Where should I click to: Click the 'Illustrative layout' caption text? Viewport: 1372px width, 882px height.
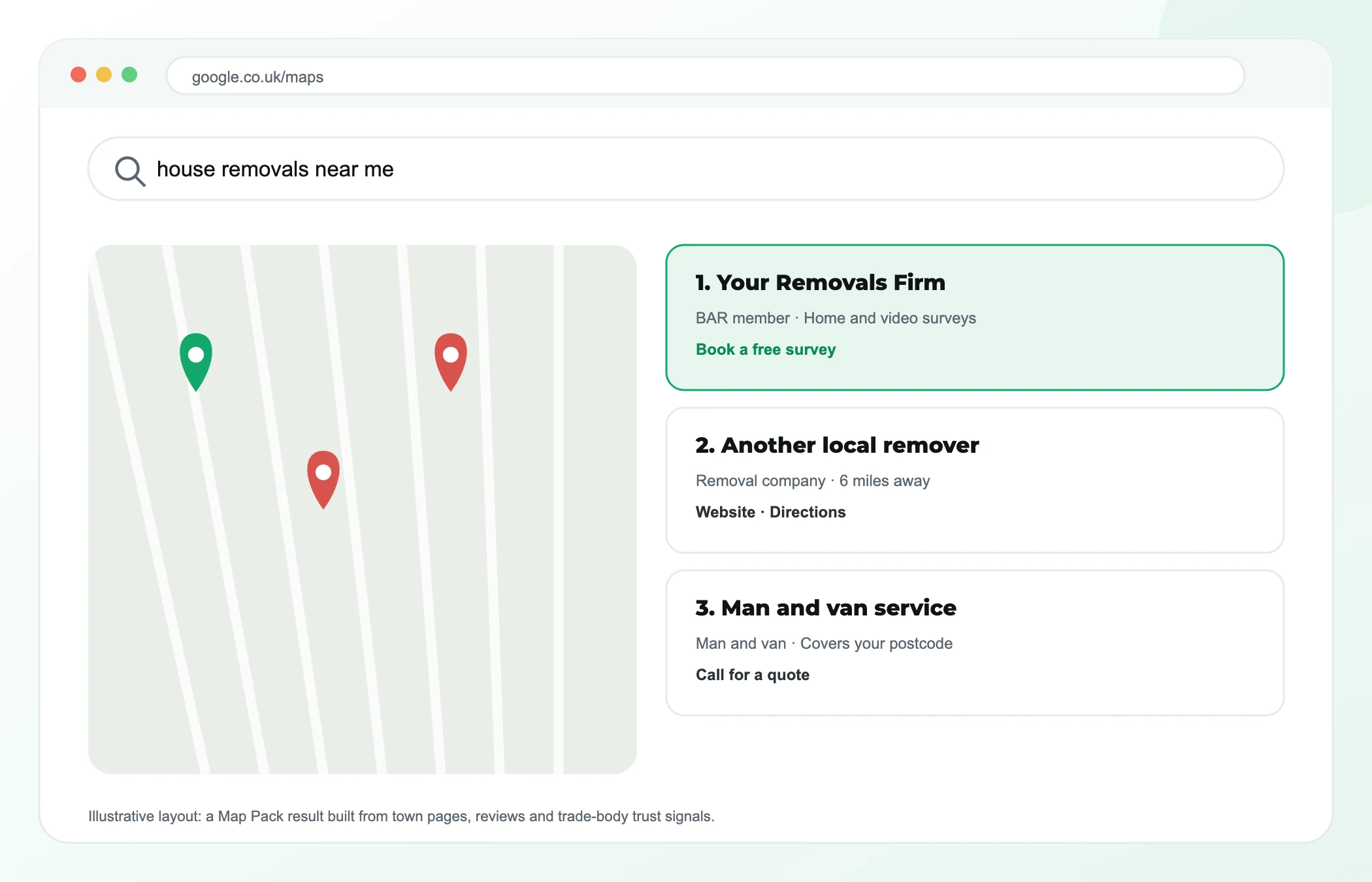[x=401, y=816]
